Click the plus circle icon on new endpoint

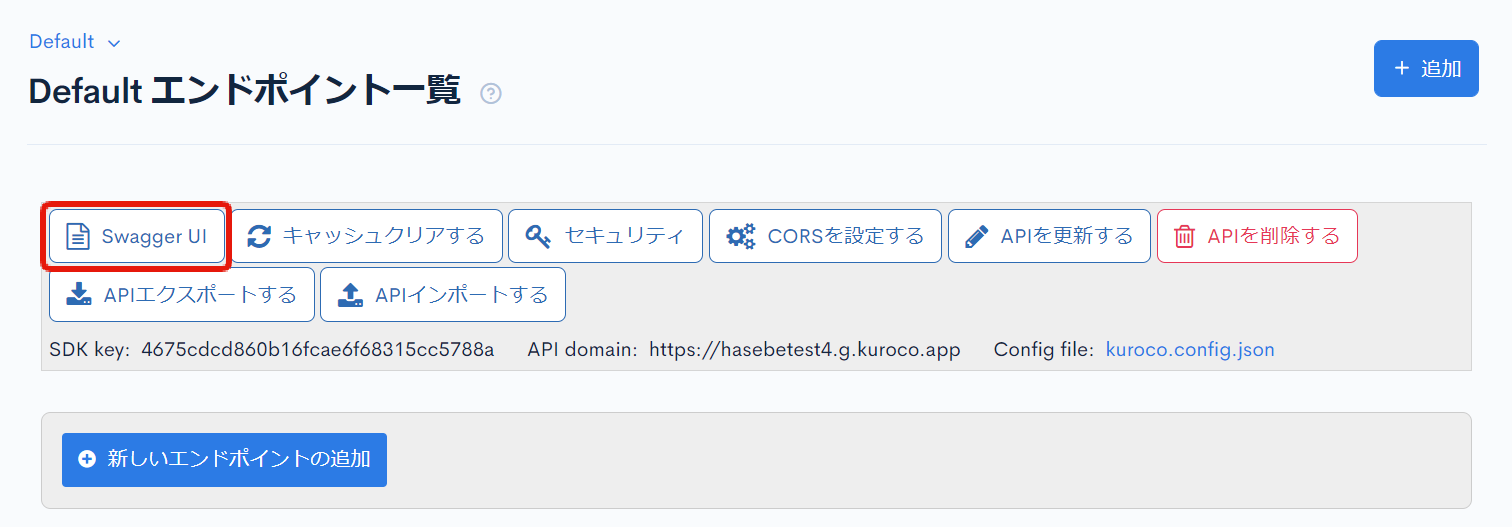[x=87, y=460]
